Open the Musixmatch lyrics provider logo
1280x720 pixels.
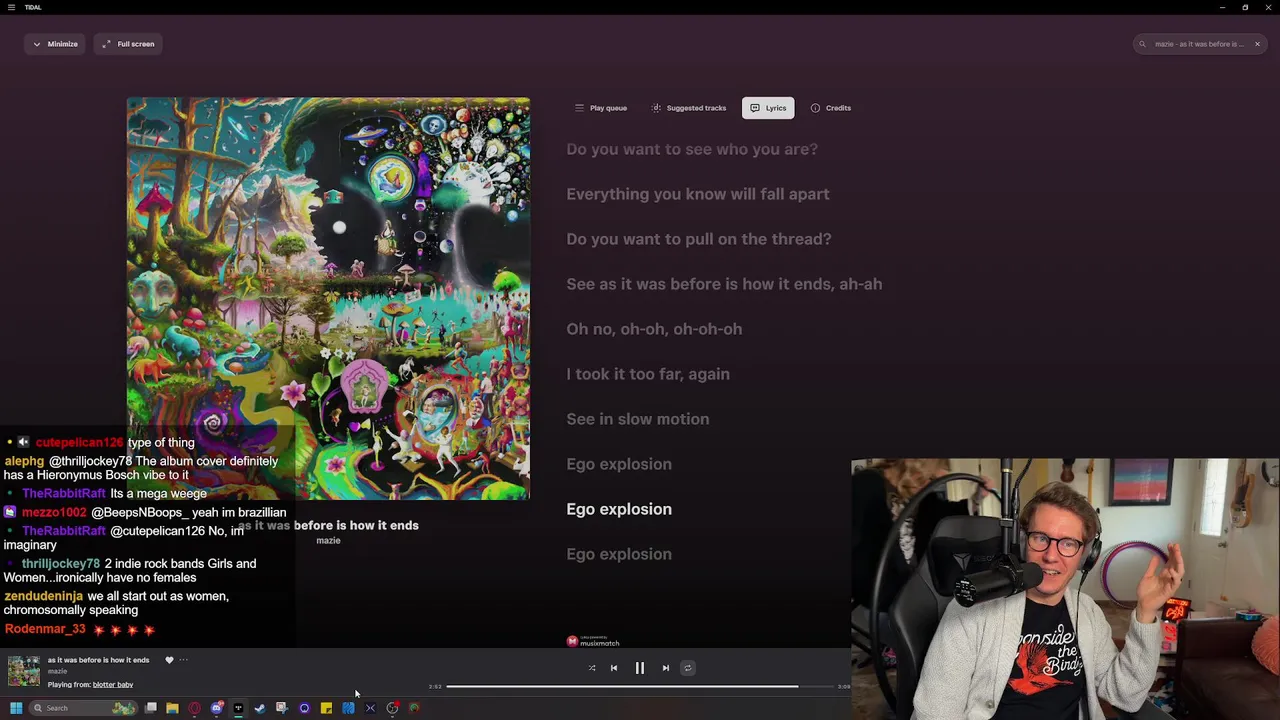click(594, 641)
